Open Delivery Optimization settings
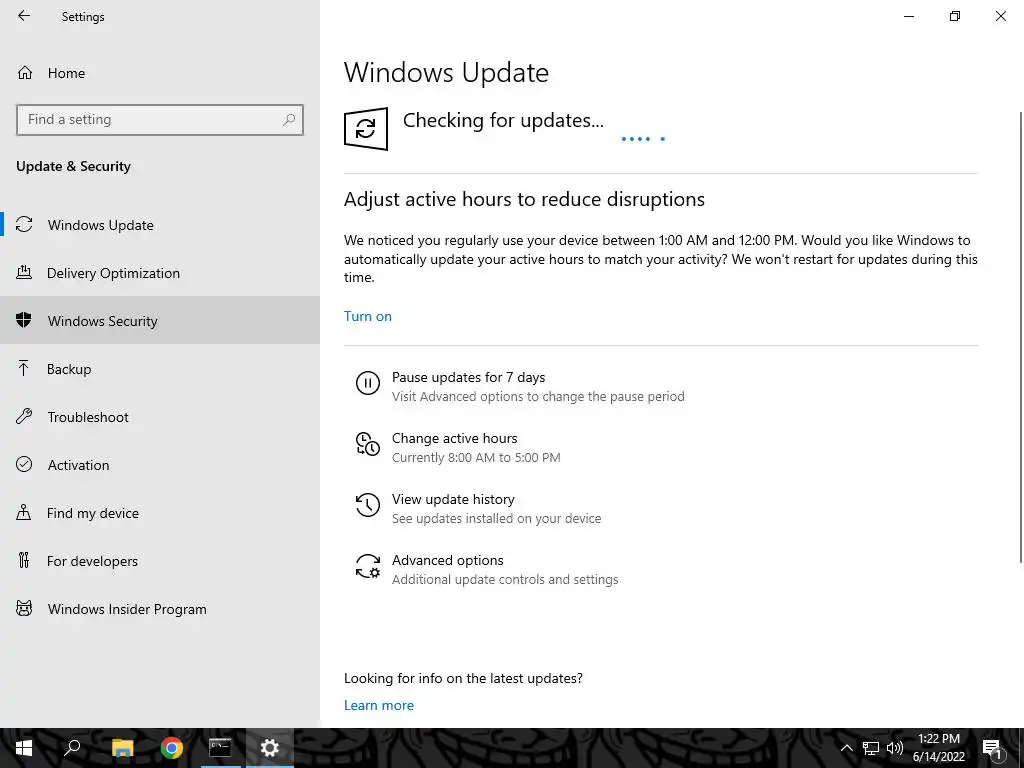1024x768 pixels. 160,273
